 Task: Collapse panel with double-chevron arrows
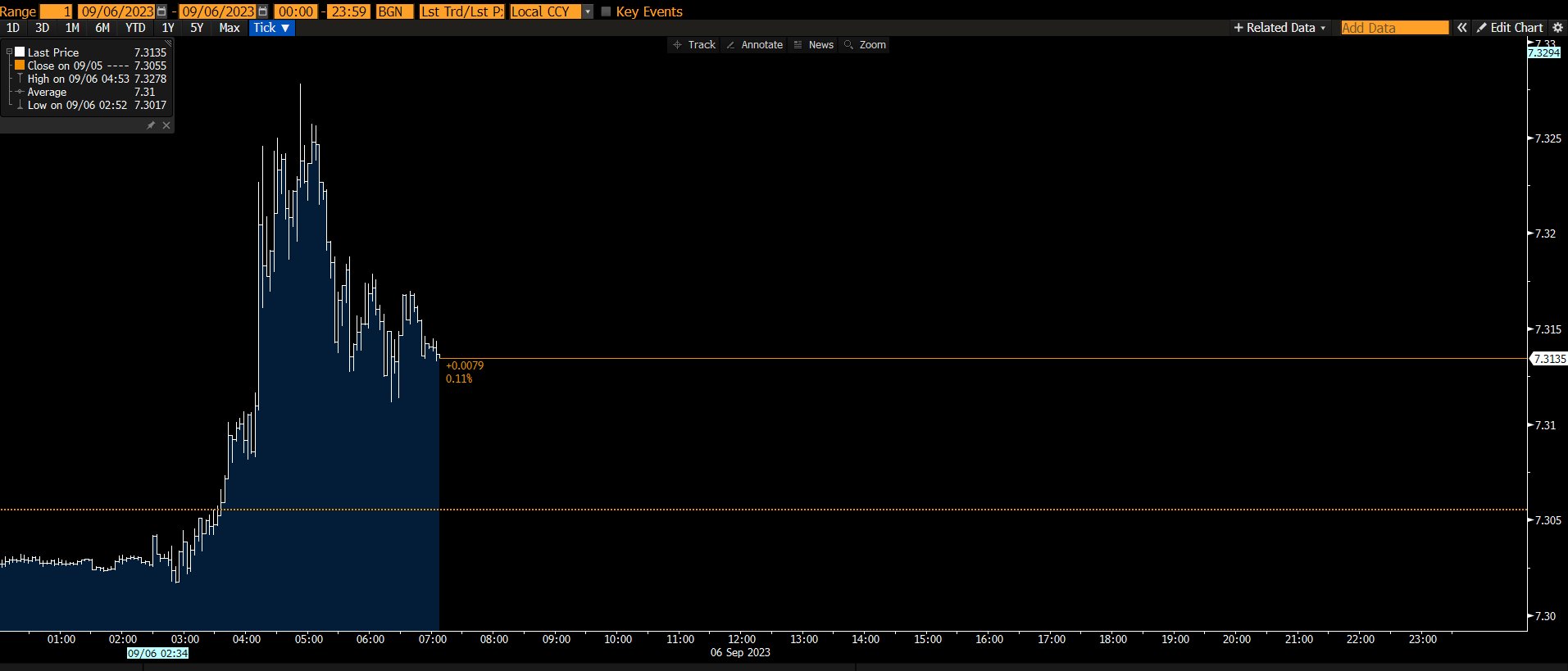(1461, 28)
